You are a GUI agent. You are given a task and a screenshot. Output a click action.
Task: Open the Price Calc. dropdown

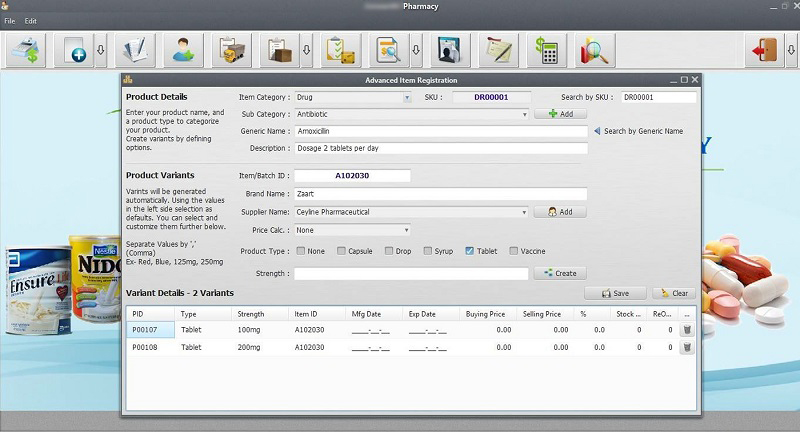pos(406,231)
